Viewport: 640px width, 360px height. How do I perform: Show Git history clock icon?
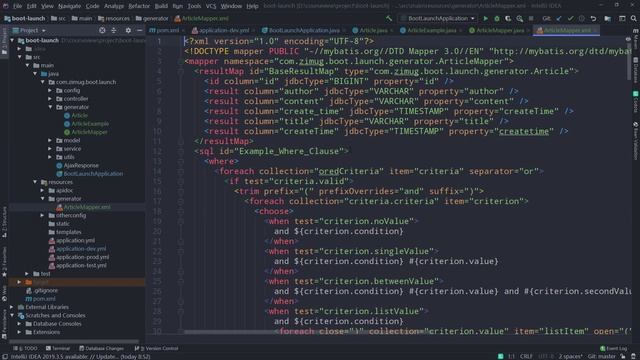pyautogui.click(x=582, y=18)
